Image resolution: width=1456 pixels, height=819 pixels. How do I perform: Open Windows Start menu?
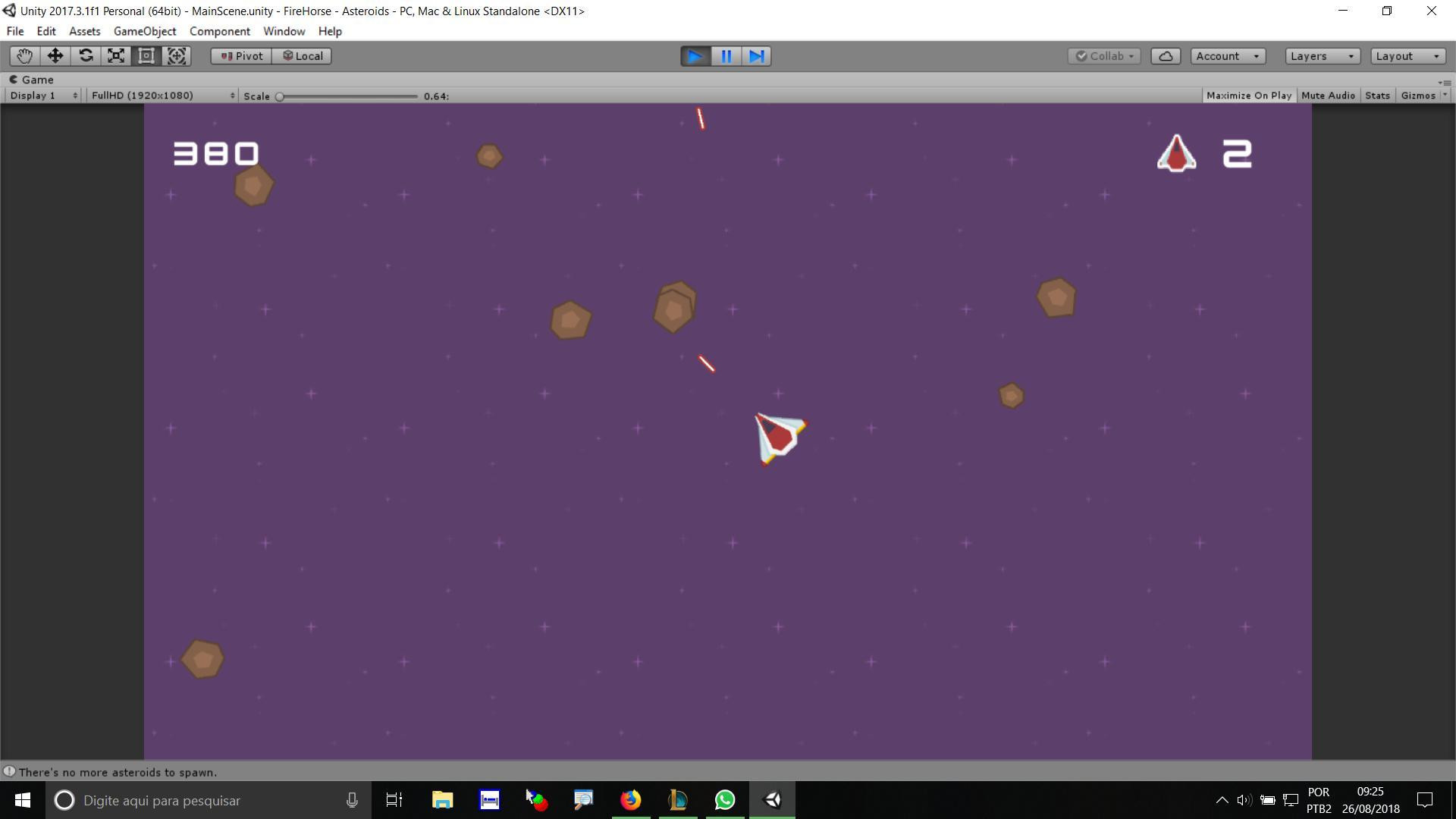point(22,800)
